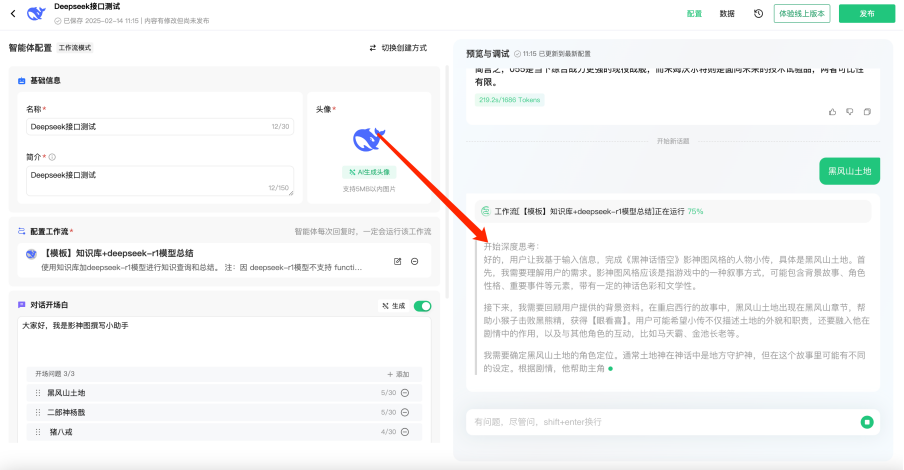Click the green 黑风山土地 chat bubble
The image size is (904, 470).
[849, 171]
